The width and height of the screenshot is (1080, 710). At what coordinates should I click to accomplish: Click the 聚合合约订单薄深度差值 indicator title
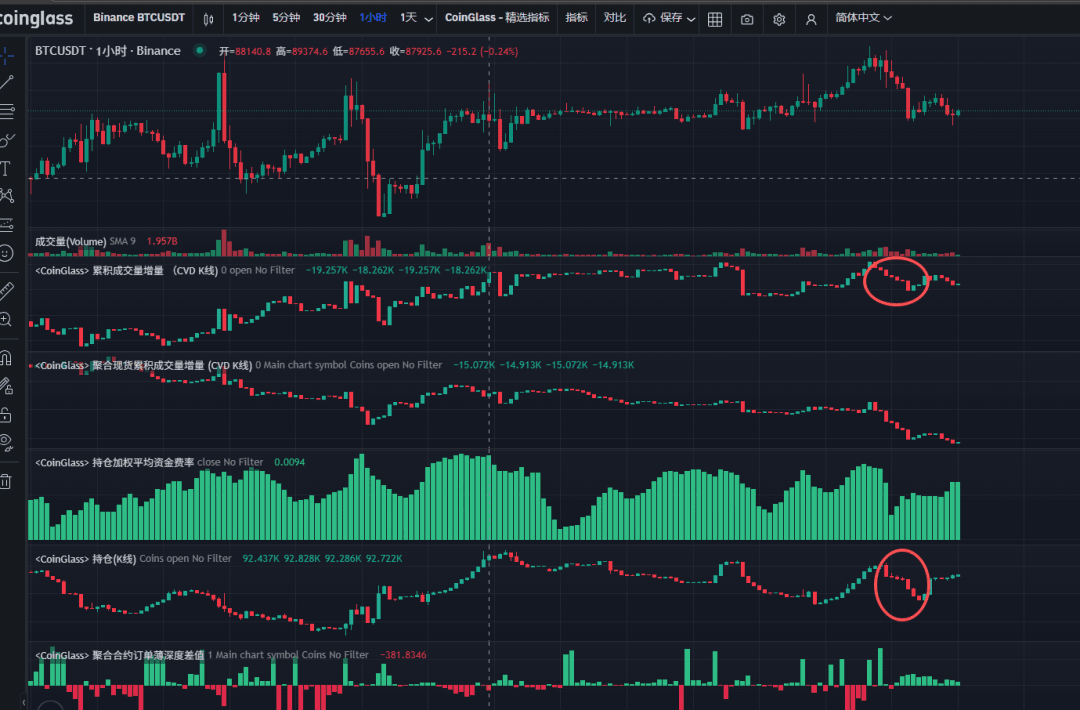119,655
